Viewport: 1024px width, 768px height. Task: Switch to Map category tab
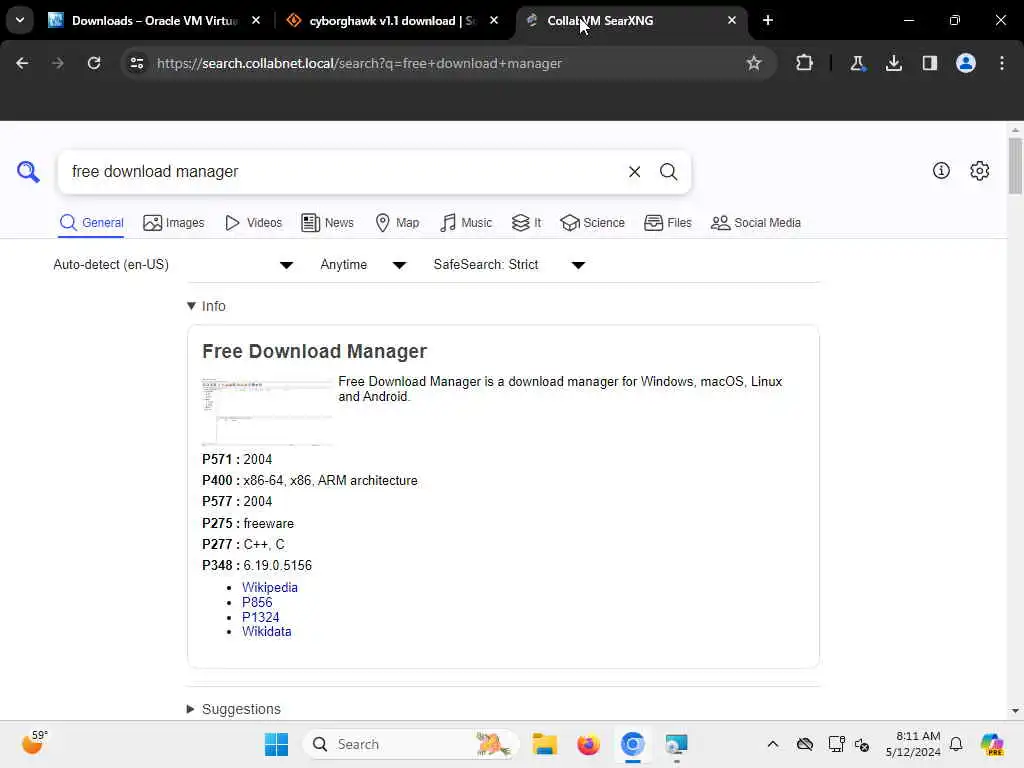397,223
